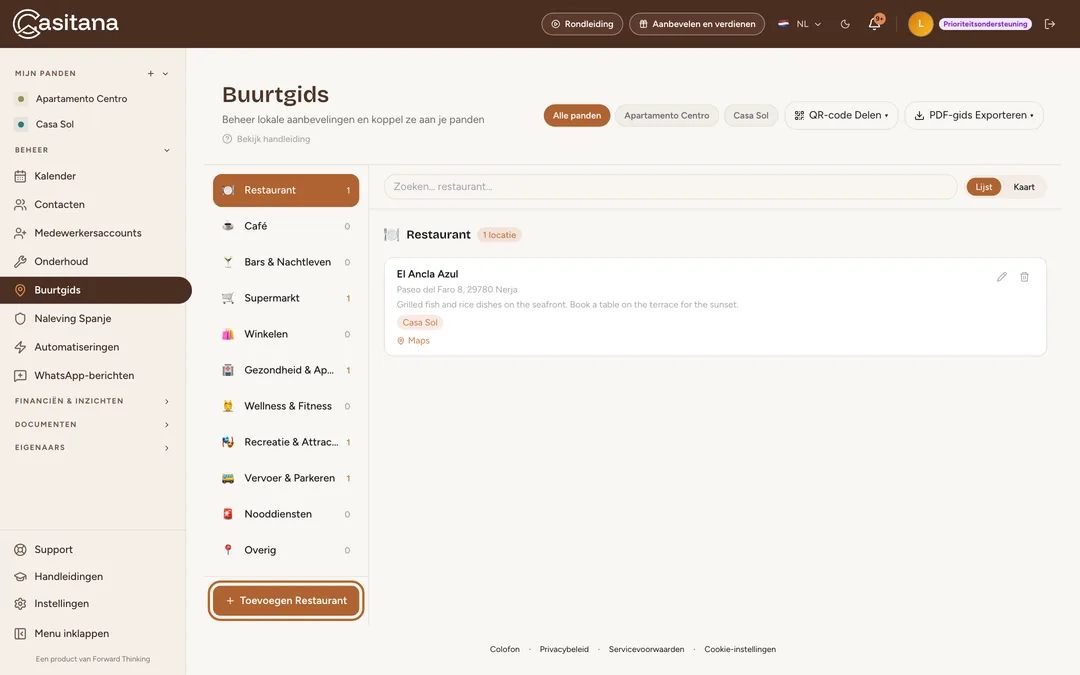
Task: Open the PDF-gids Exporteren dropdown
Action: [973, 116]
